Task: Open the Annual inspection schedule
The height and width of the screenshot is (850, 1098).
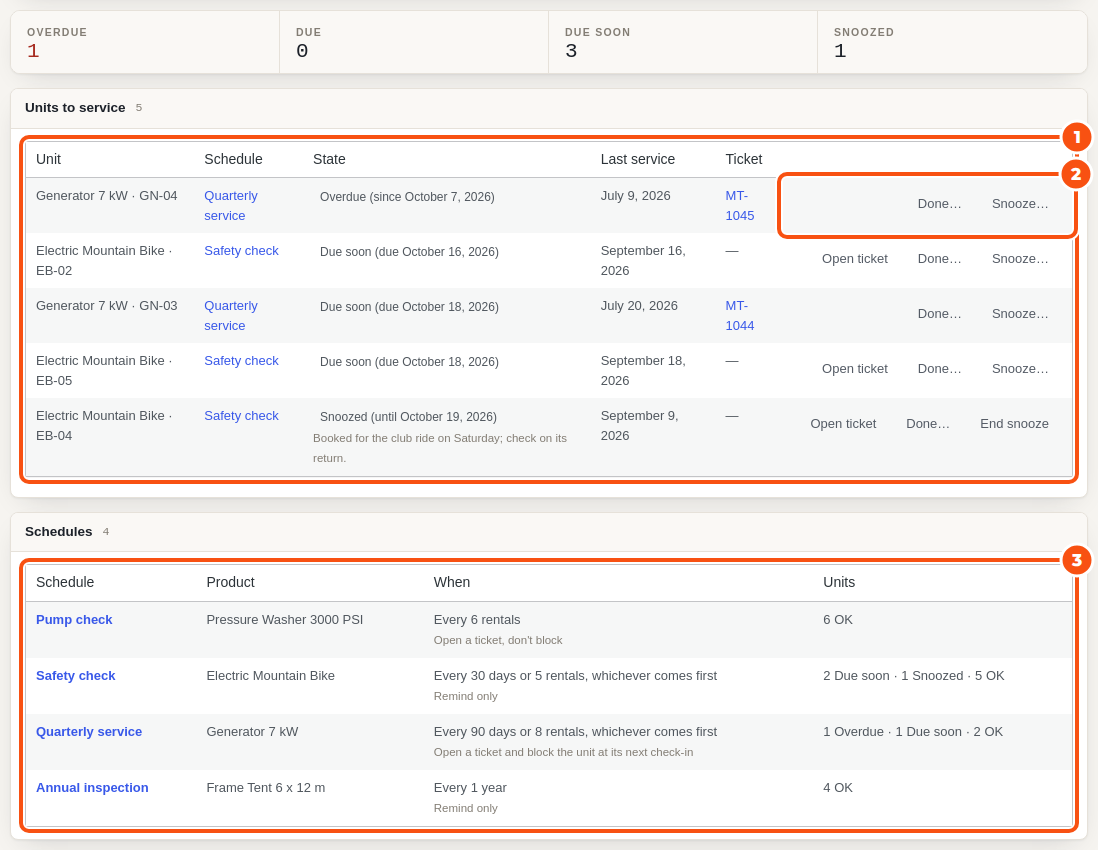Action: coord(92,788)
